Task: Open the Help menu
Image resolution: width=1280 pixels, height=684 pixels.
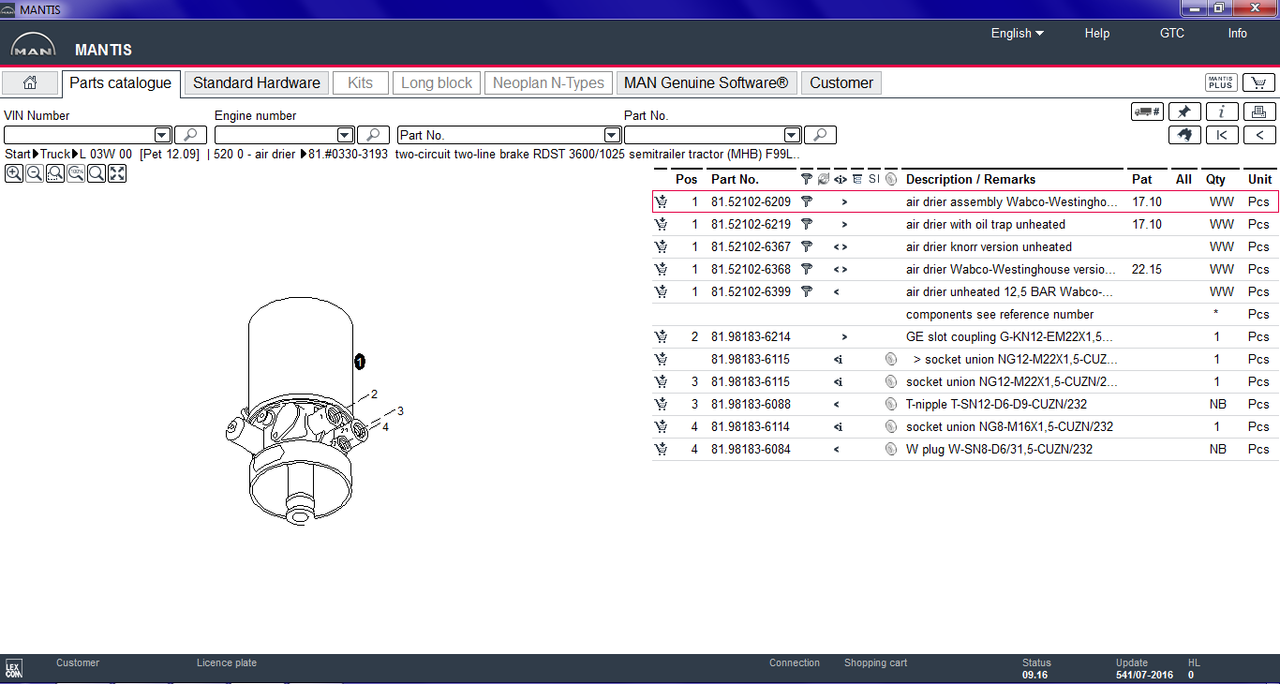Action: click(x=1097, y=33)
